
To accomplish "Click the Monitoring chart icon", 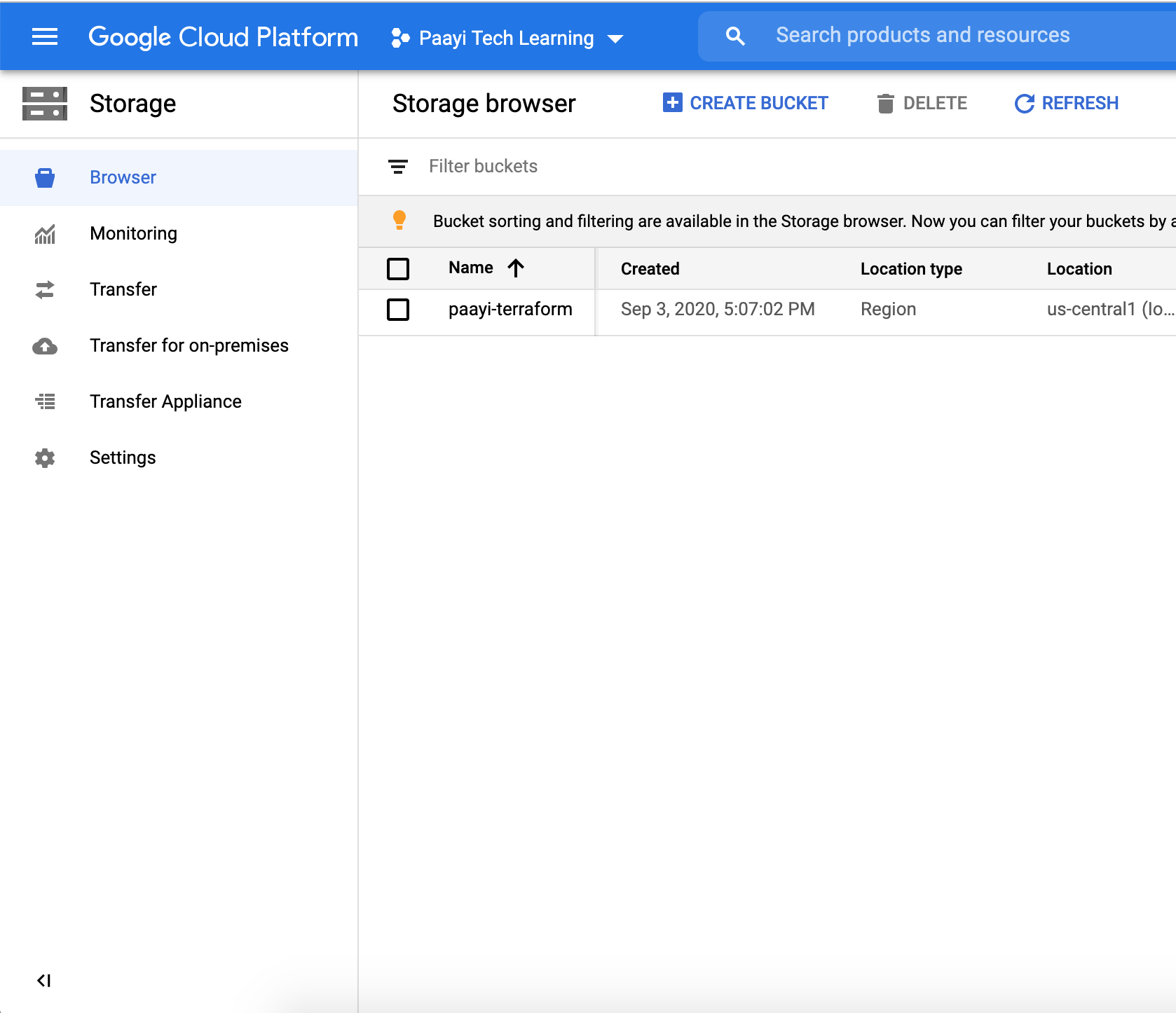I will click(45, 234).
